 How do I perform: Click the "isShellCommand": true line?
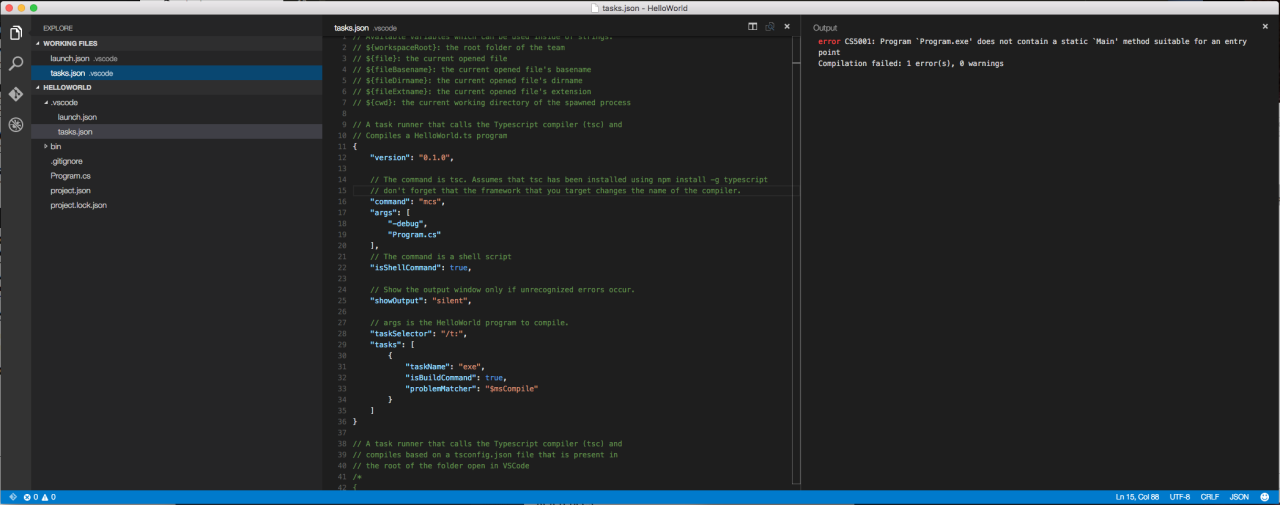[420, 267]
